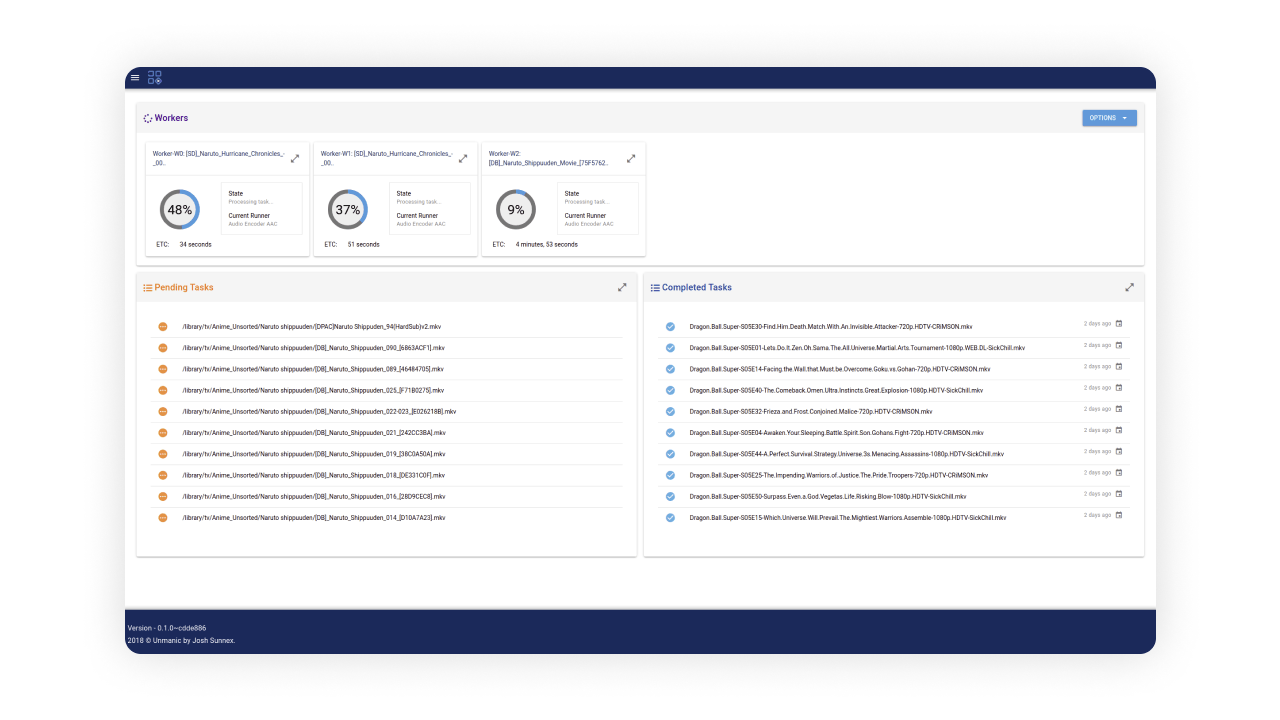1280x720 pixels.
Task: Click calendar icon for S05E01 completed task
Action: tap(1119, 345)
